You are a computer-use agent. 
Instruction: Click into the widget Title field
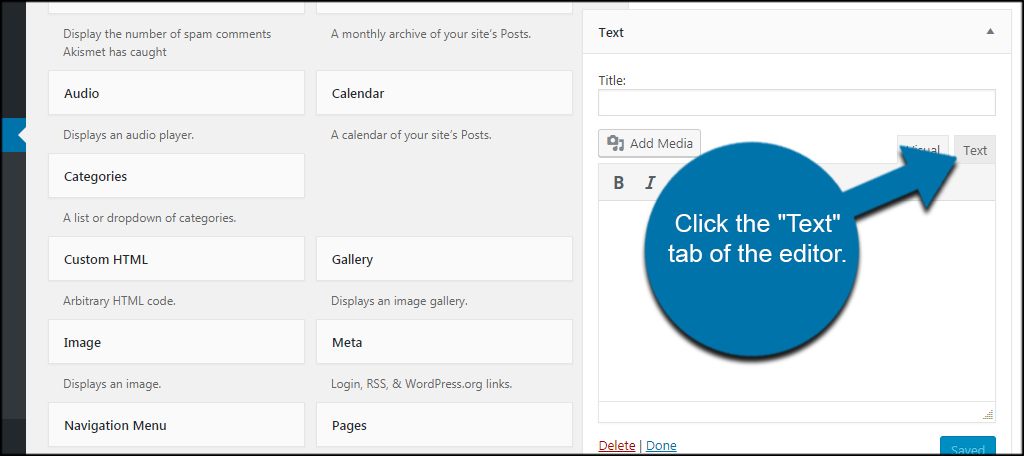coord(796,103)
